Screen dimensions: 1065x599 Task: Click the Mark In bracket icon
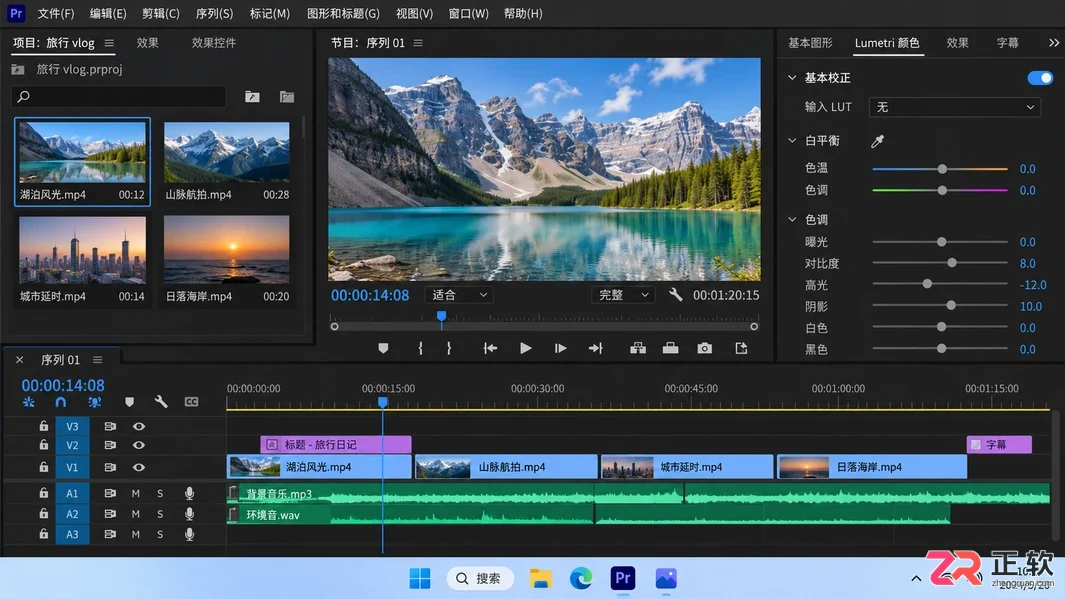click(x=420, y=348)
